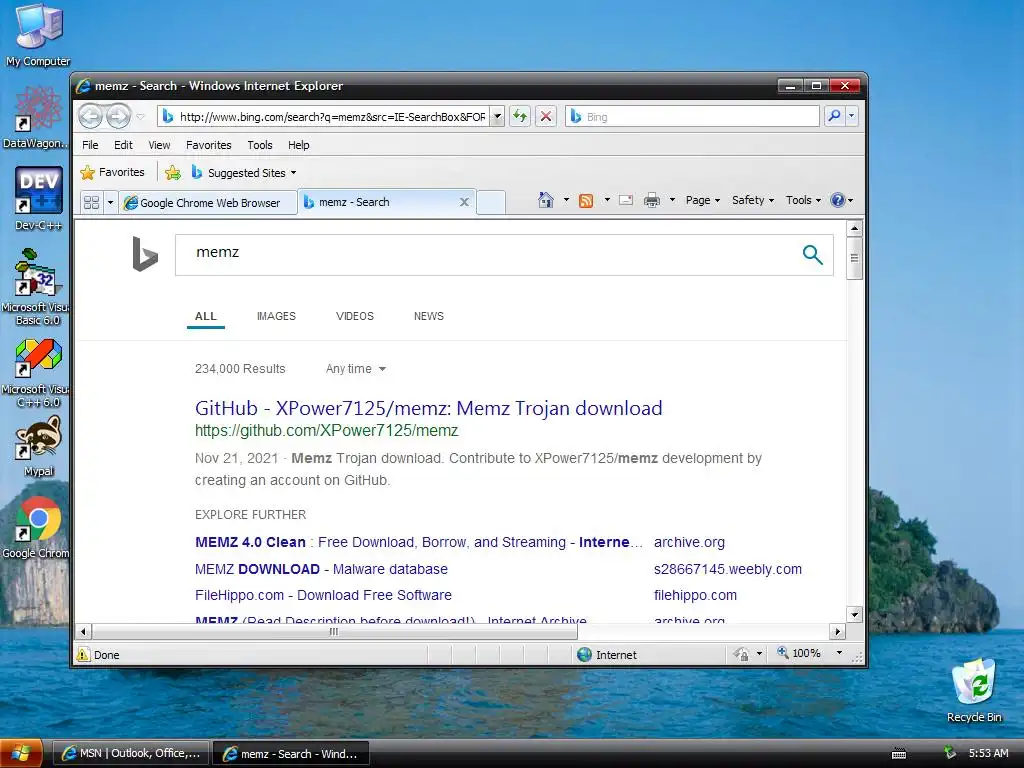Viewport: 1024px width, 768px height.
Task: Open the Edit menu
Action: 123,145
